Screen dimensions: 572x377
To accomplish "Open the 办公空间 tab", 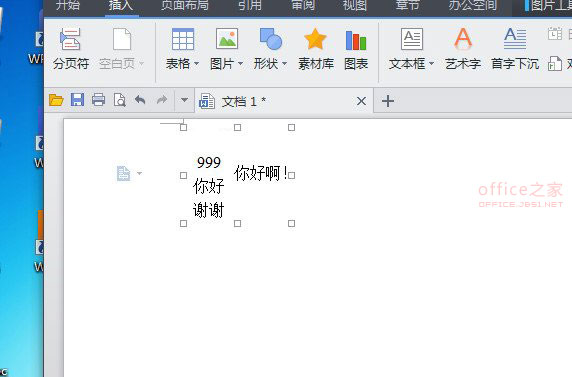I will coord(472,5).
